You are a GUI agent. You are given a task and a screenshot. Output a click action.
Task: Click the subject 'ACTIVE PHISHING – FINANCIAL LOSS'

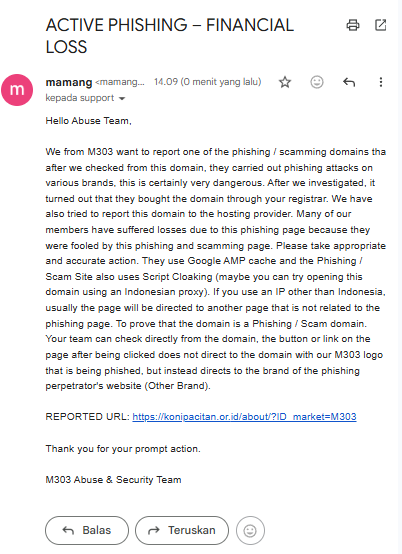[x=170, y=36]
